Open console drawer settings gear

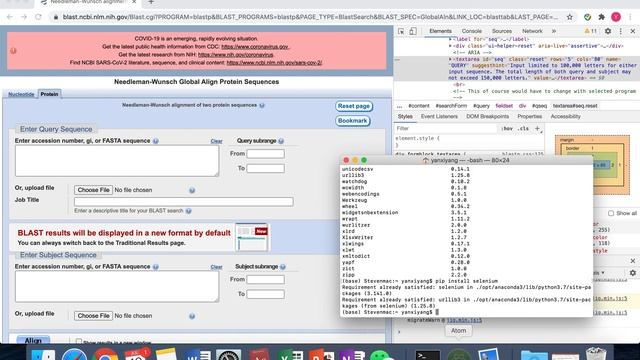pos(632,273)
